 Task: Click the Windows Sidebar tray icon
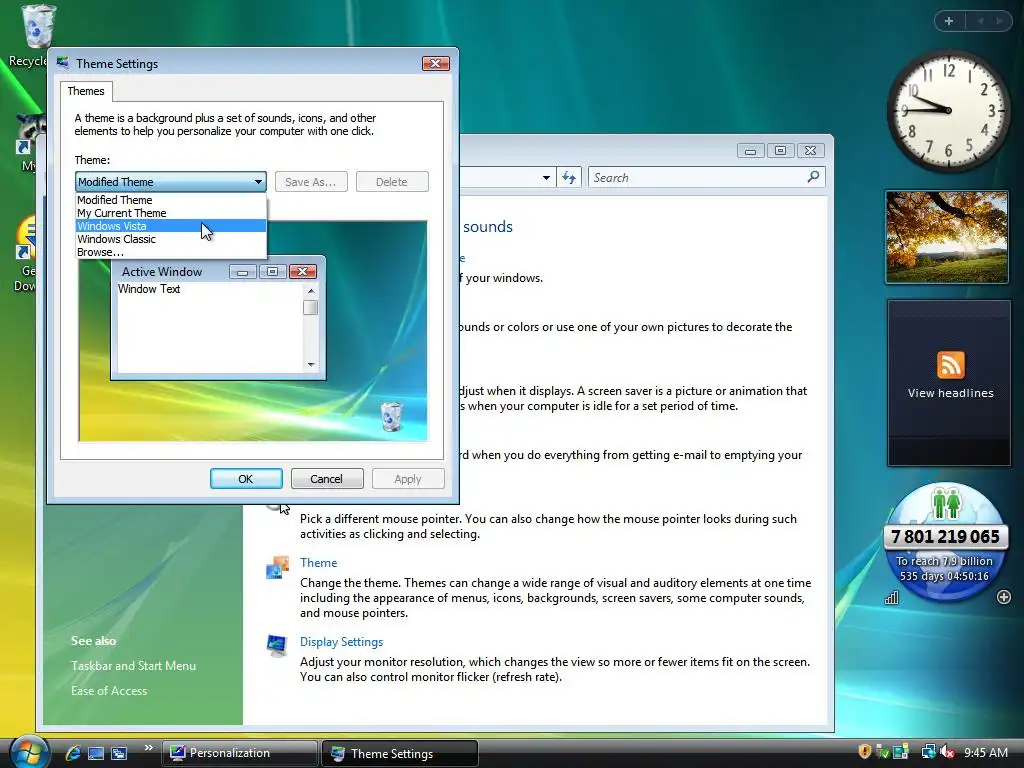901,752
